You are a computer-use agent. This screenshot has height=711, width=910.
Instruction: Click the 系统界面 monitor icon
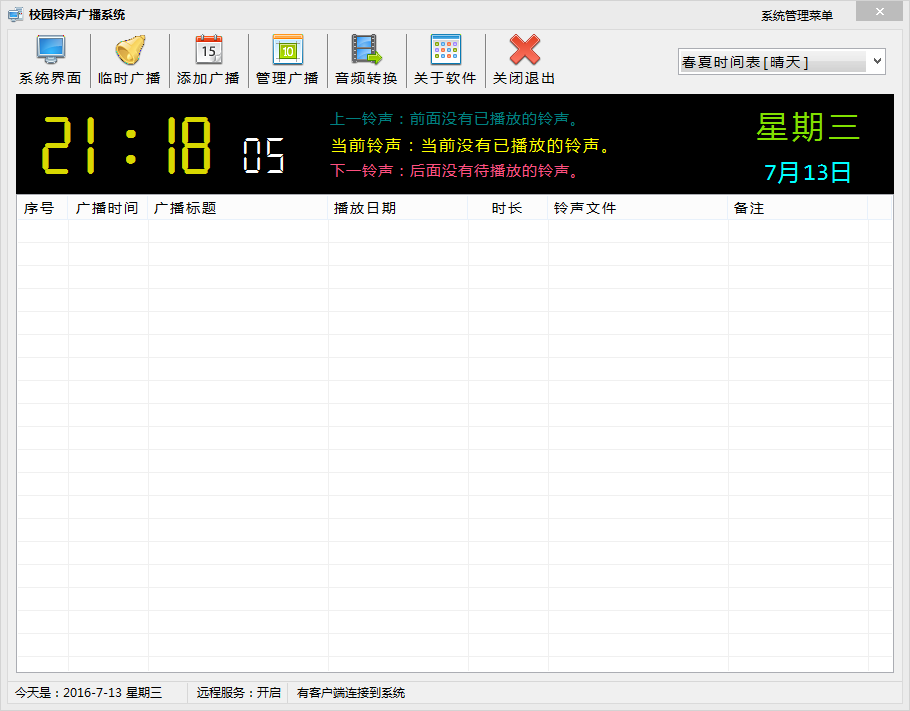(x=50, y=50)
